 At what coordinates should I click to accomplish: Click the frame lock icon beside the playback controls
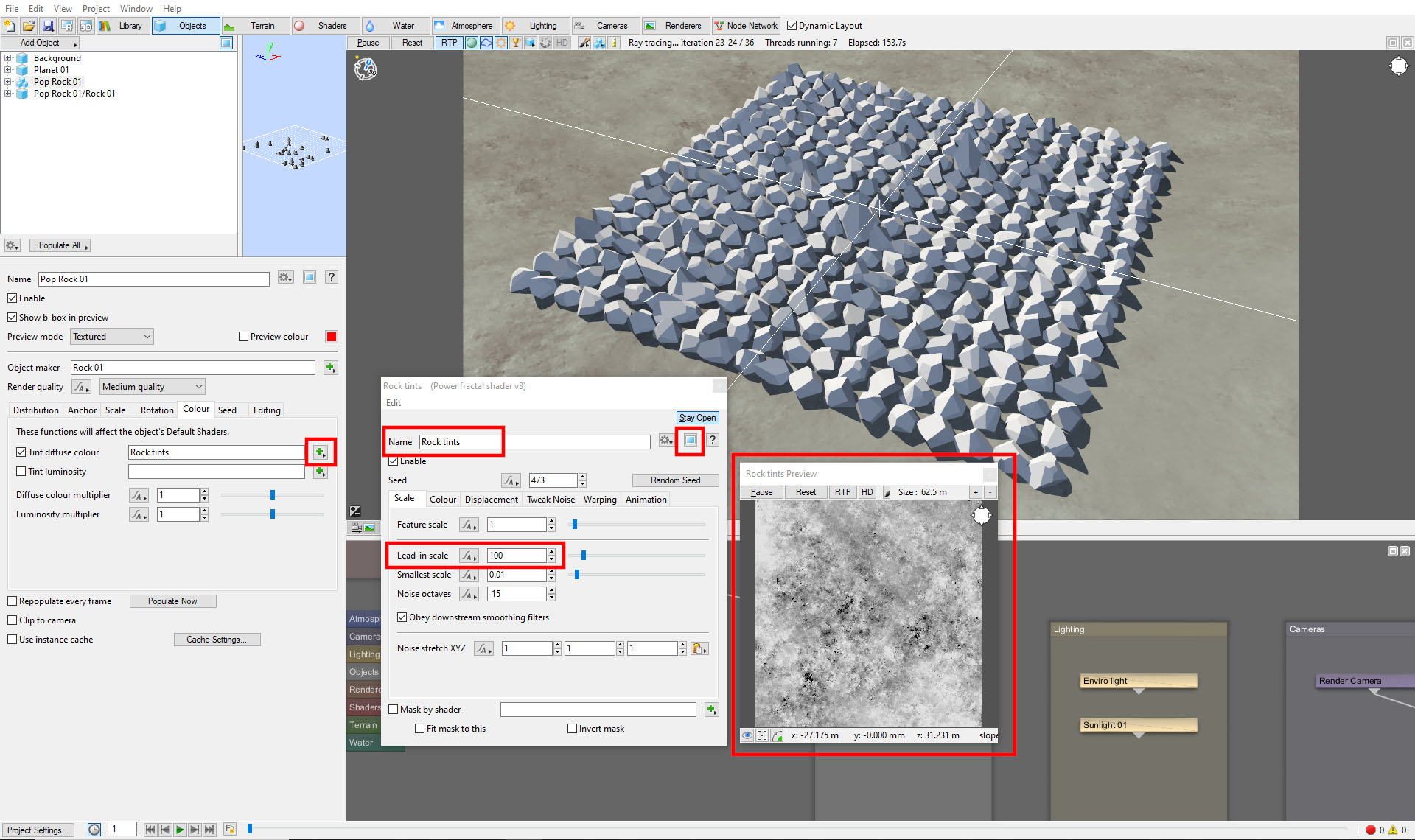pos(230,830)
